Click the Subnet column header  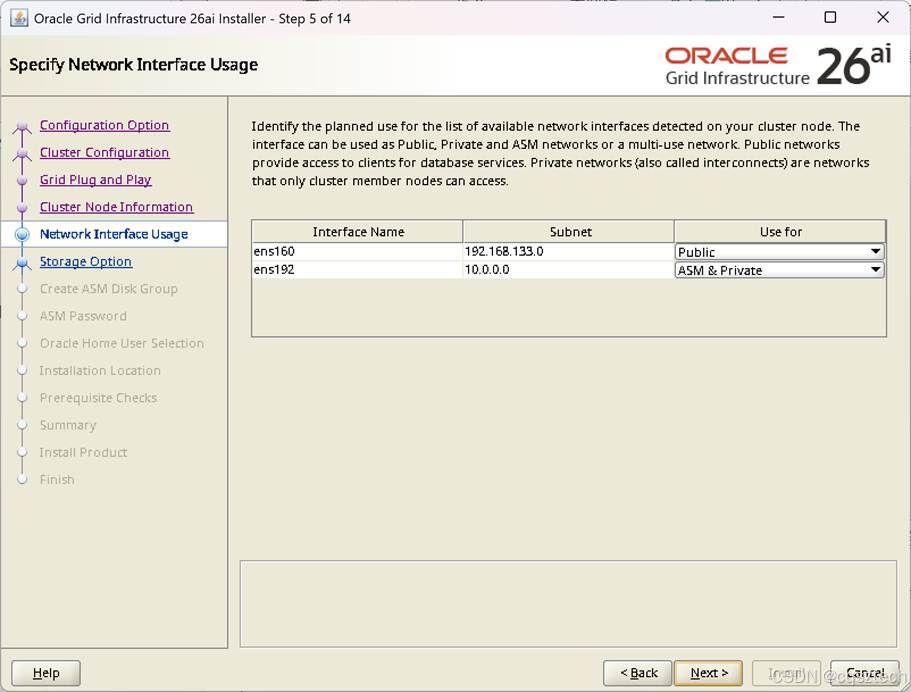569,232
